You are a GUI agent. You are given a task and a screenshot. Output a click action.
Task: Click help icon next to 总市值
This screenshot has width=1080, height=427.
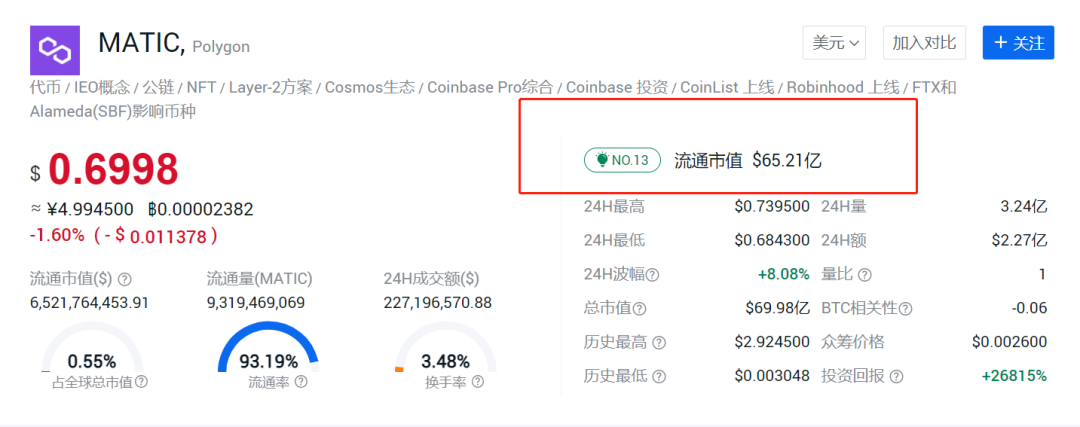[640, 308]
